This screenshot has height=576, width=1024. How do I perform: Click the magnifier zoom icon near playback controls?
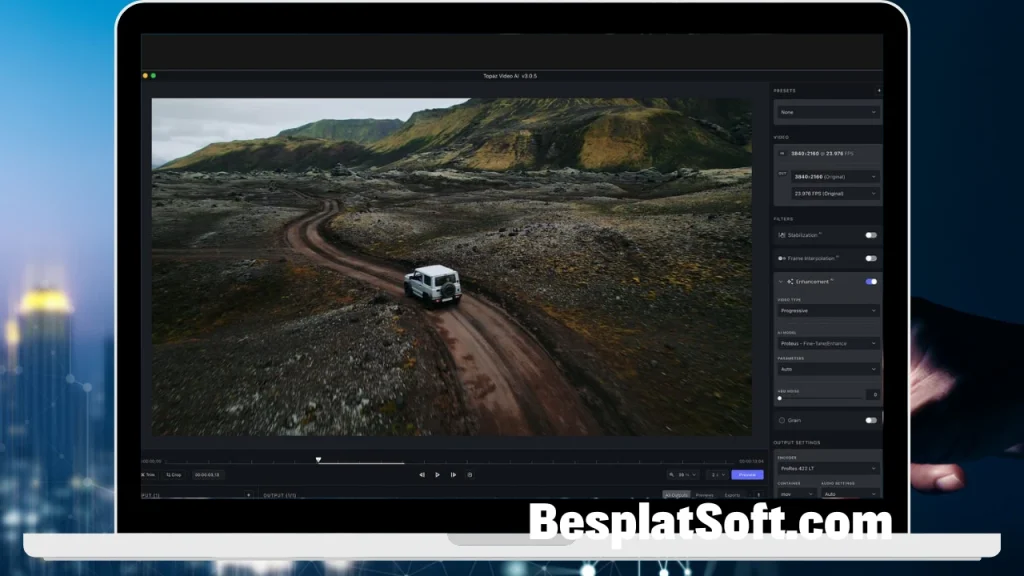pyautogui.click(x=671, y=475)
